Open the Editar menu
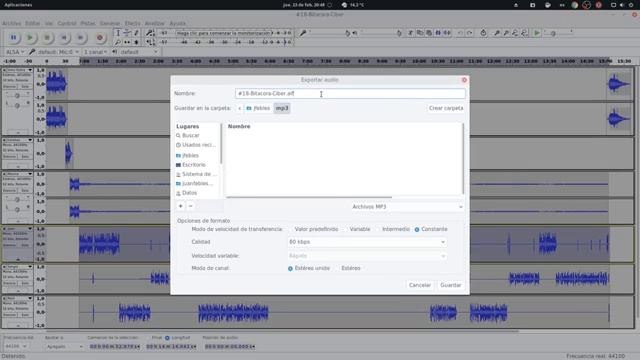The image size is (640, 360). click(x=33, y=23)
